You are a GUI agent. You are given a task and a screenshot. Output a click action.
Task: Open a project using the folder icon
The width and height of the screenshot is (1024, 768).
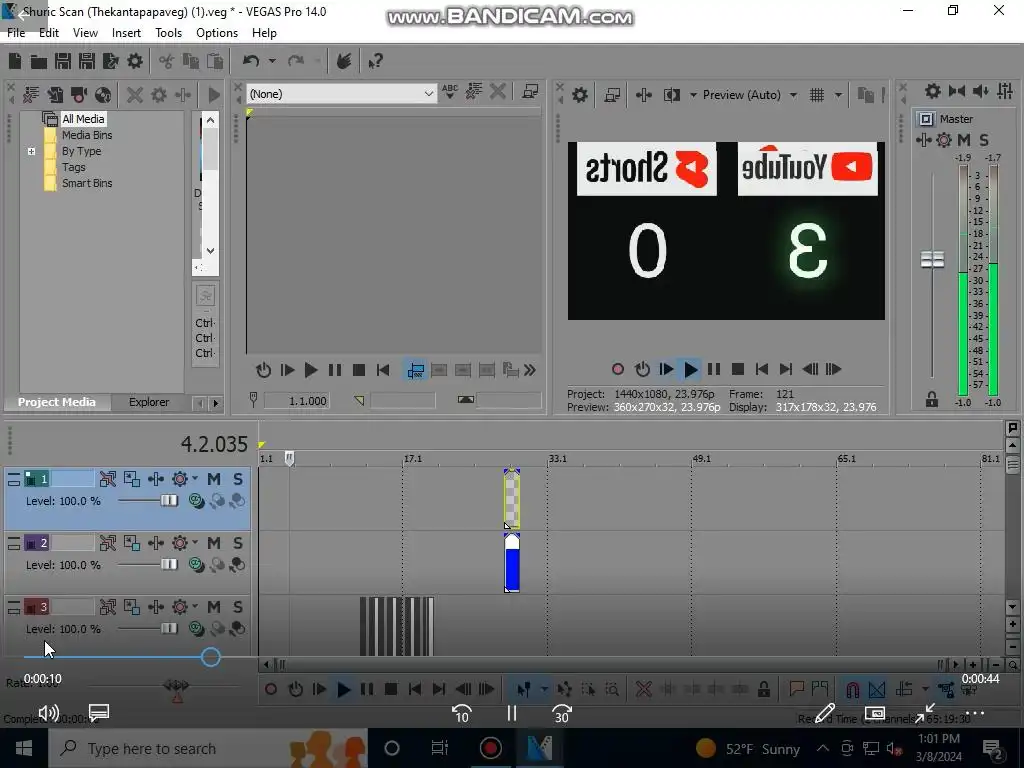pyautogui.click(x=39, y=61)
